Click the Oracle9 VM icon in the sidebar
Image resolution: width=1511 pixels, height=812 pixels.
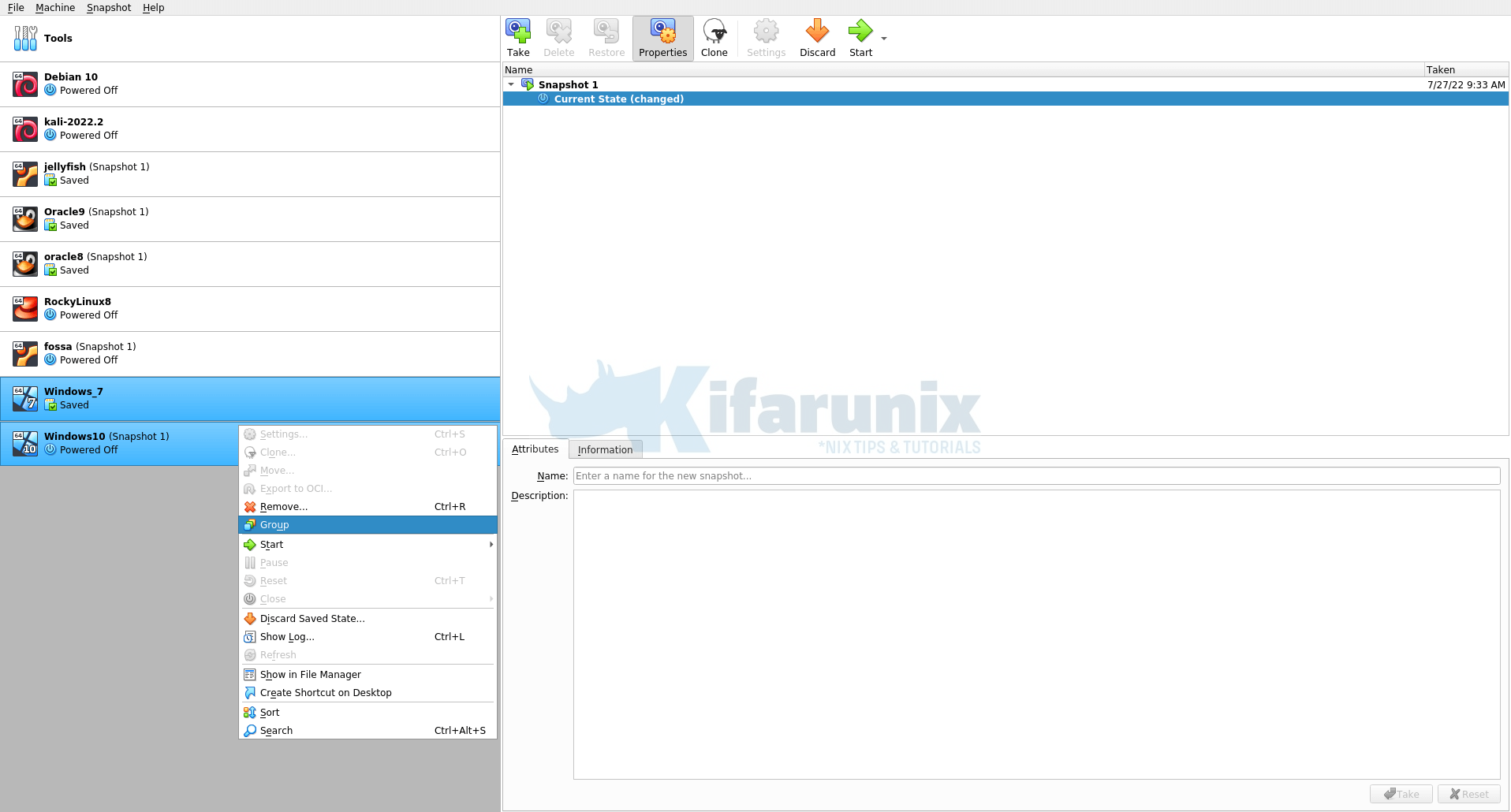[x=24, y=218]
